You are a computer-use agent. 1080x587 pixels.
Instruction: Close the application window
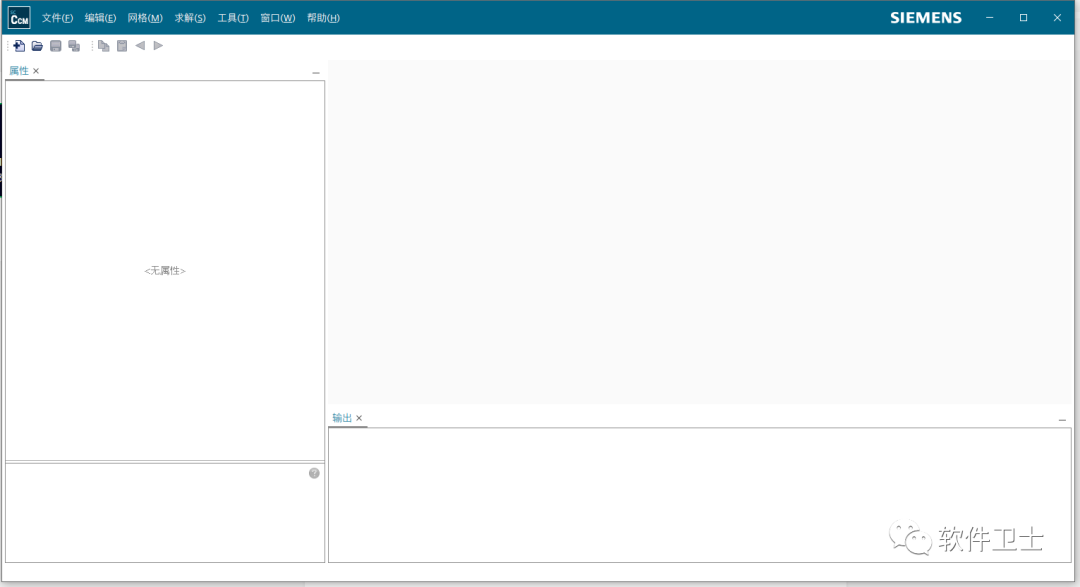tap(1057, 18)
